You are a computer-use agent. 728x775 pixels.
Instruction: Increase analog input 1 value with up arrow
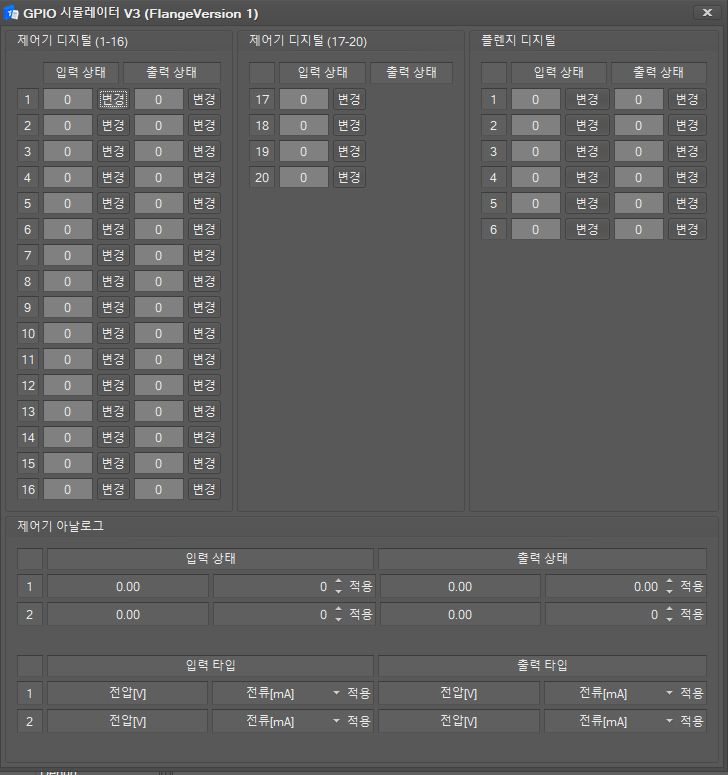click(338, 582)
